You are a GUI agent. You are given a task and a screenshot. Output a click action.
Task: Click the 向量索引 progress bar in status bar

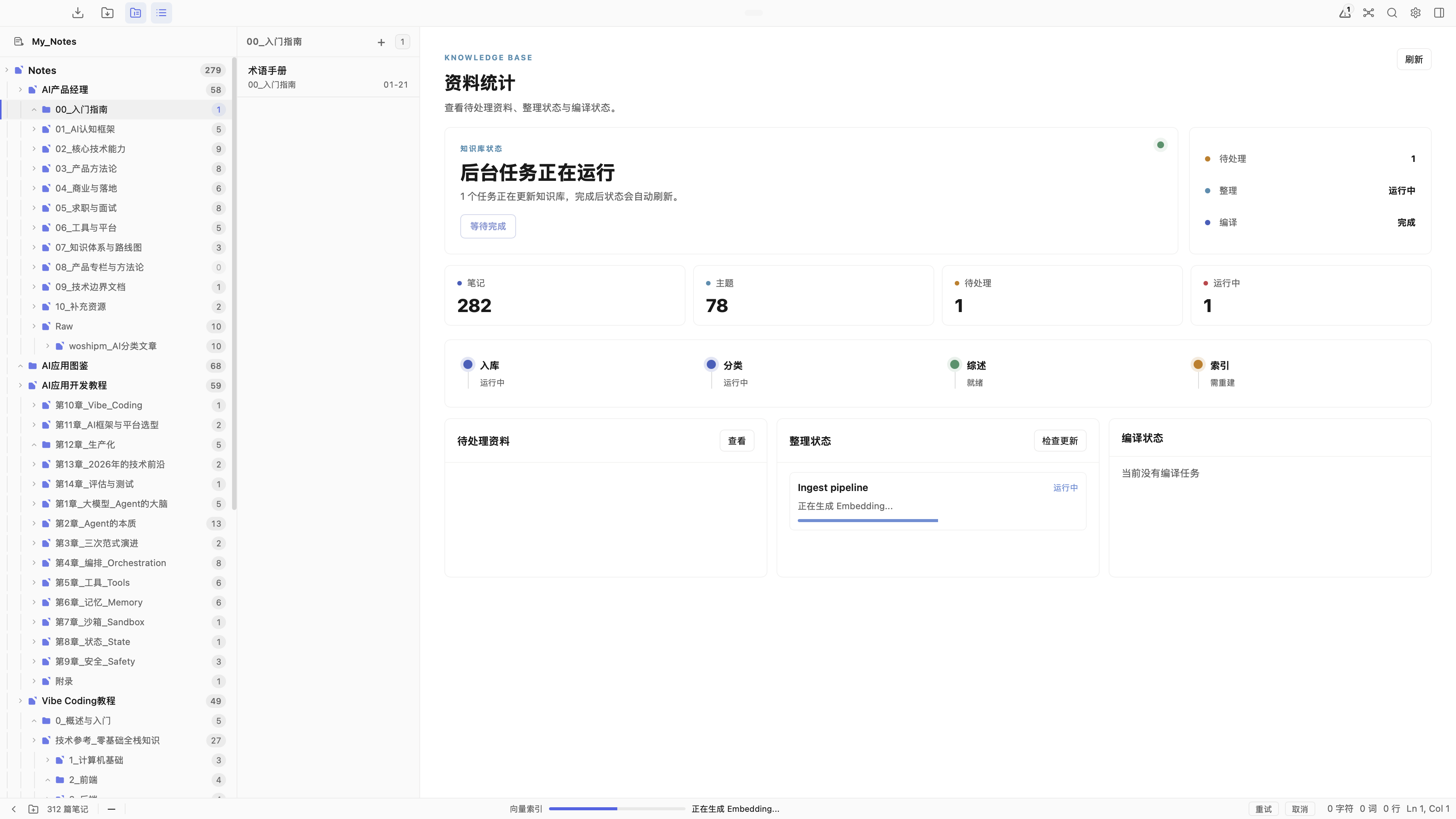(617, 809)
